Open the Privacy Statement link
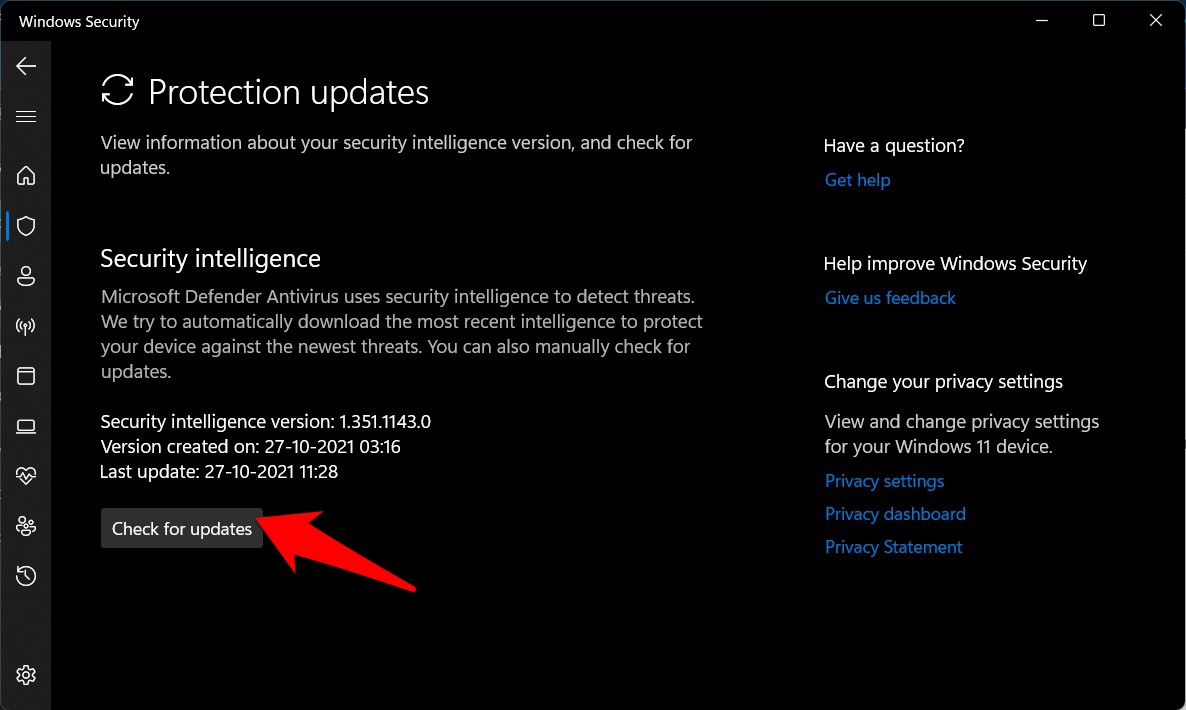The image size is (1186, 710). (893, 547)
